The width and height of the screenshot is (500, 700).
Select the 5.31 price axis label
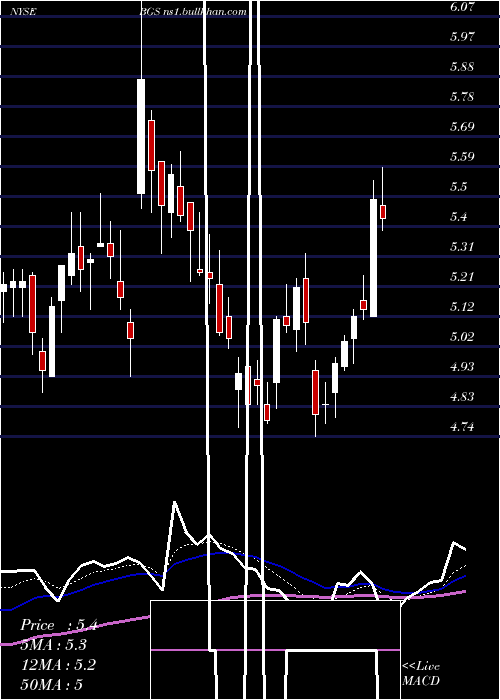point(462,246)
